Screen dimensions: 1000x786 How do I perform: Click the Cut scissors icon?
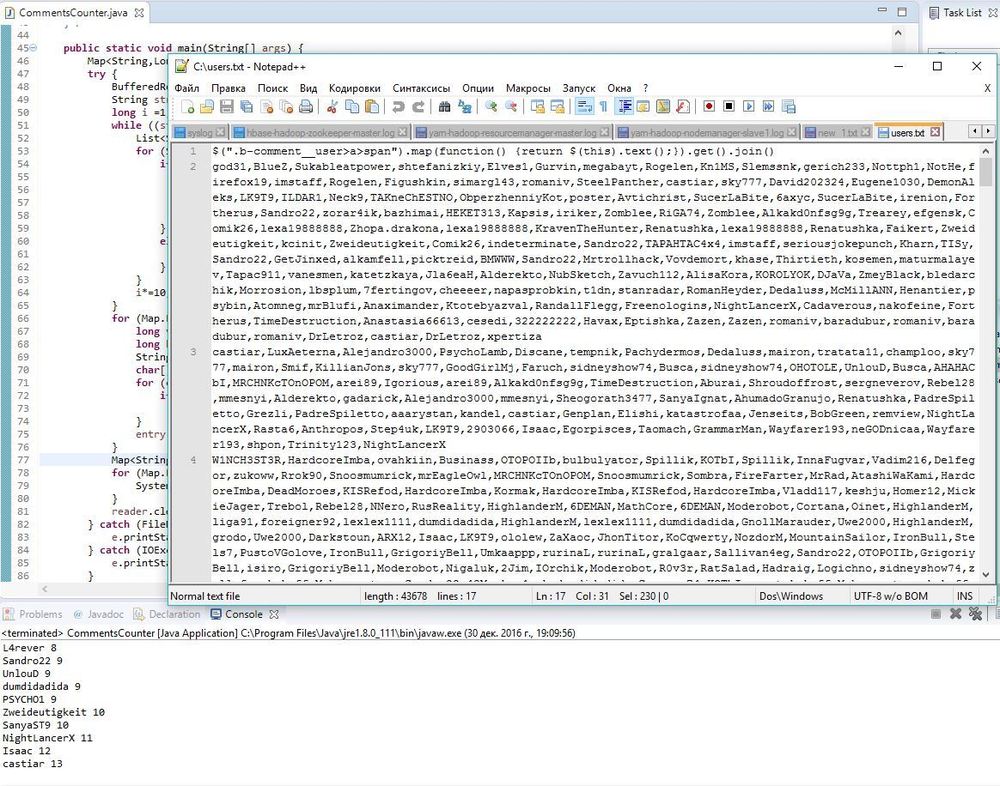(333, 106)
